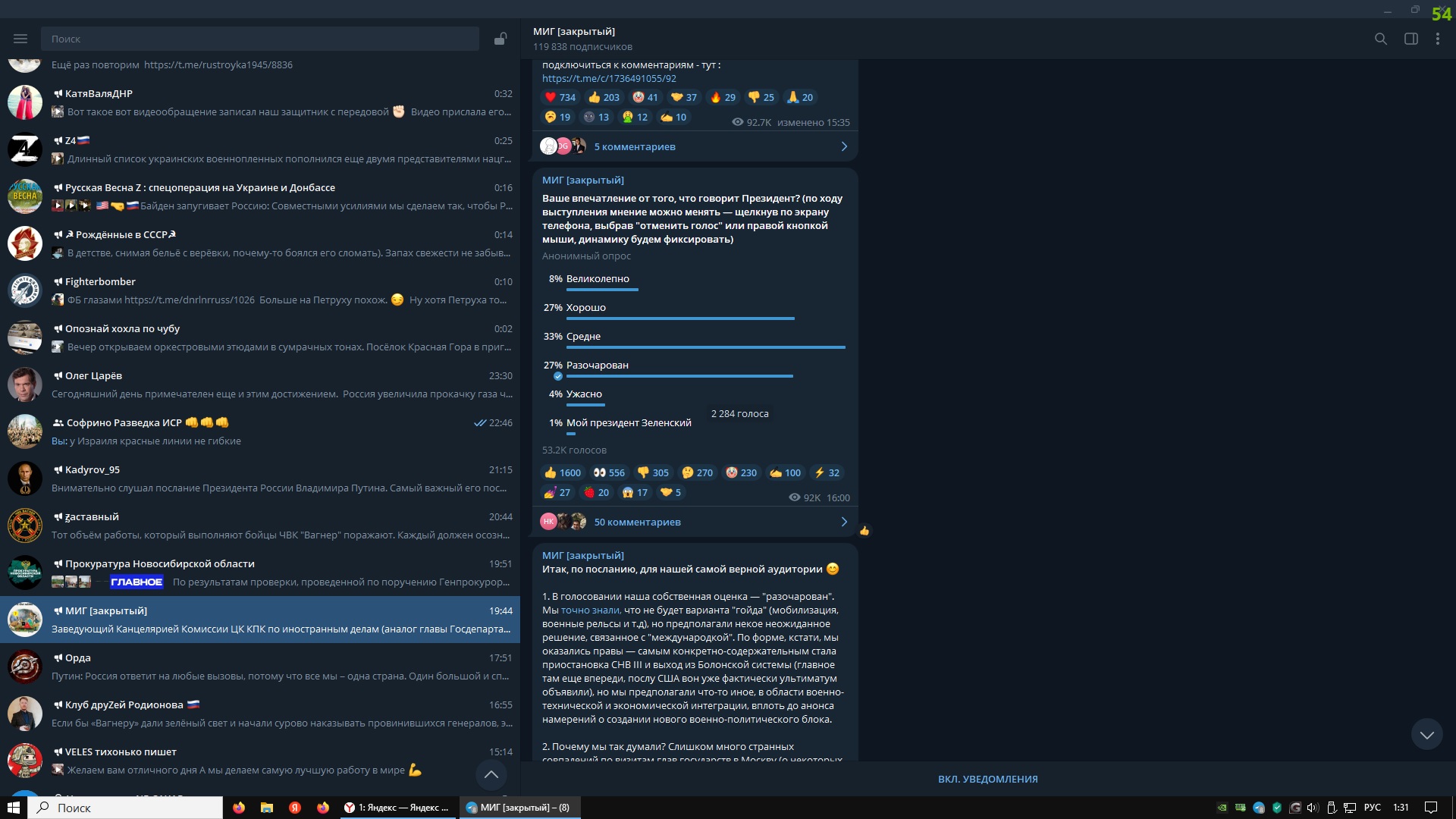This screenshot has width=1456, height=819.
Task: Open Прокуратура Новосибирской области channel
Action: pos(260,573)
